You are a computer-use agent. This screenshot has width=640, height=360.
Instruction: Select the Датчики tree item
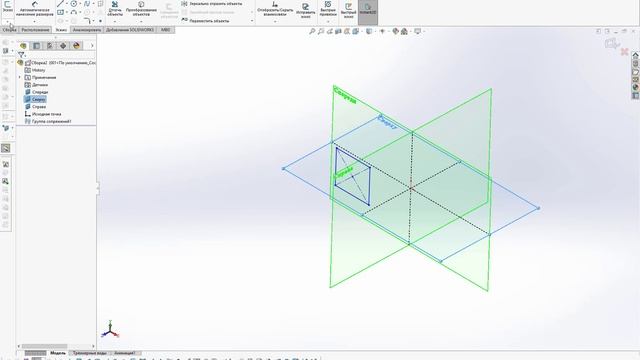(36, 85)
